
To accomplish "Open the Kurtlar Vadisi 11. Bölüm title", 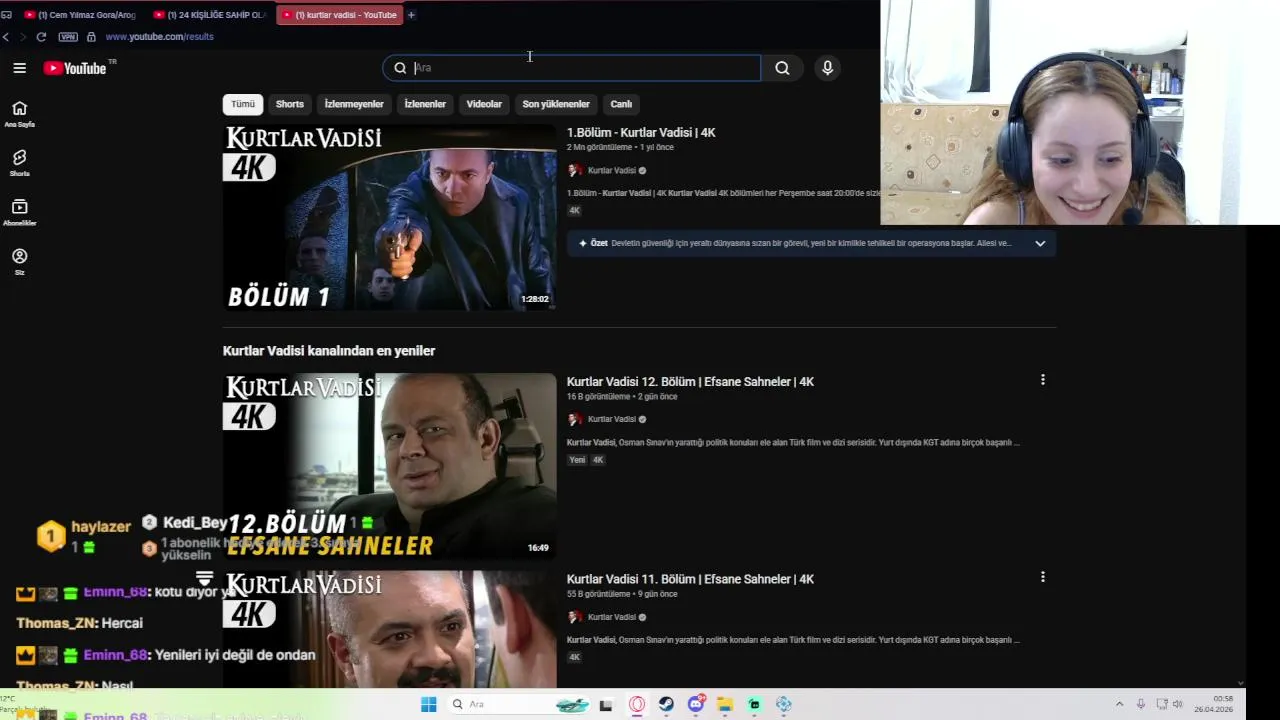I will pyautogui.click(x=690, y=579).
